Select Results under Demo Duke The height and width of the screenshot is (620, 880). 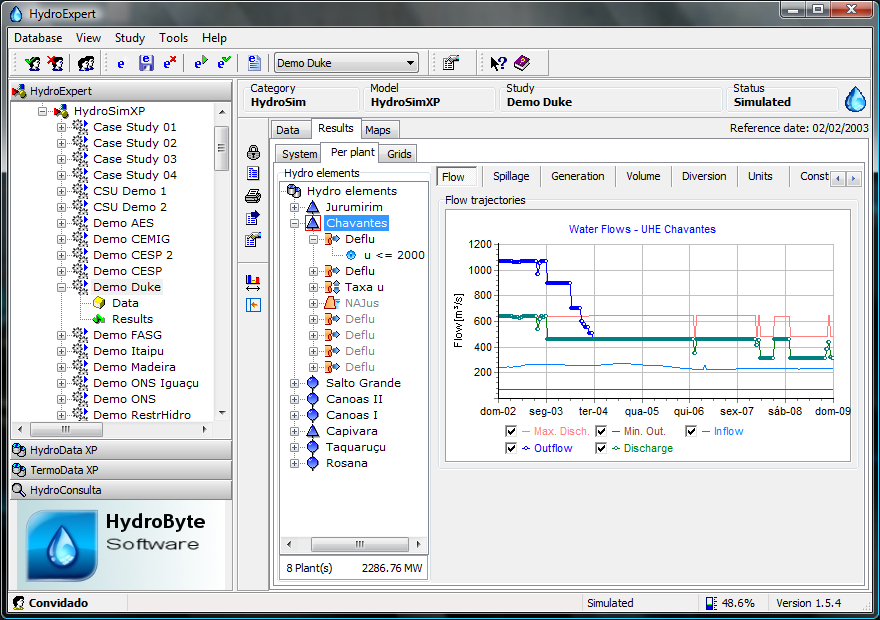[x=132, y=319]
